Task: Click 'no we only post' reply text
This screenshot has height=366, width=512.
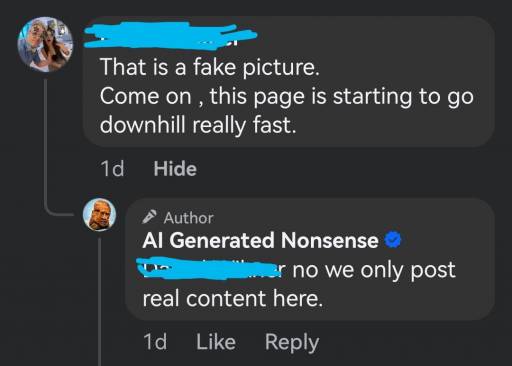Action: pos(374,270)
